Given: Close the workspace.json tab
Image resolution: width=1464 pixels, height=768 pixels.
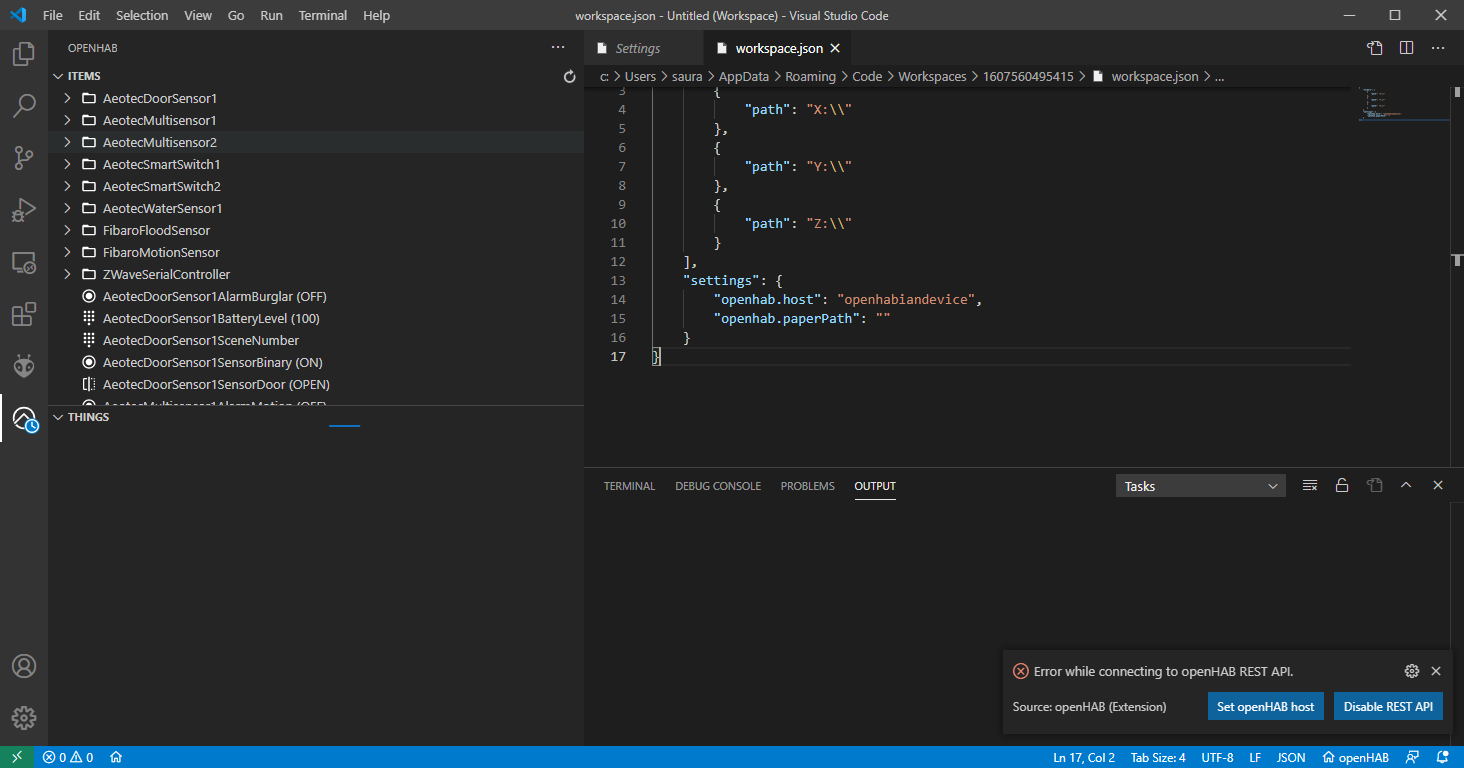Looking at the screenshot, I should click(x=835, y=48).
